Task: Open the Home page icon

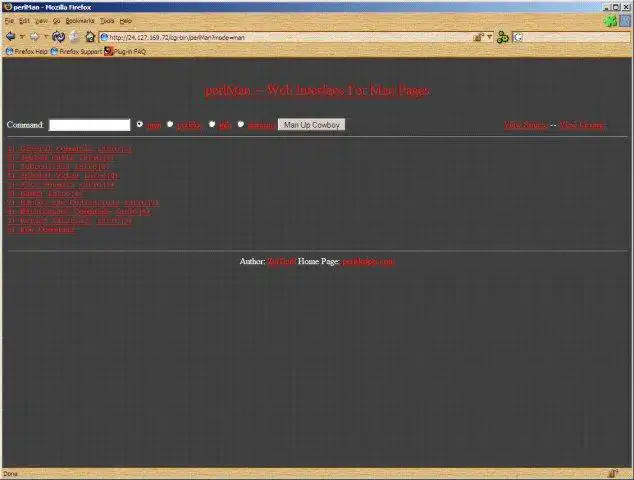Action: (x=90, y=37)
